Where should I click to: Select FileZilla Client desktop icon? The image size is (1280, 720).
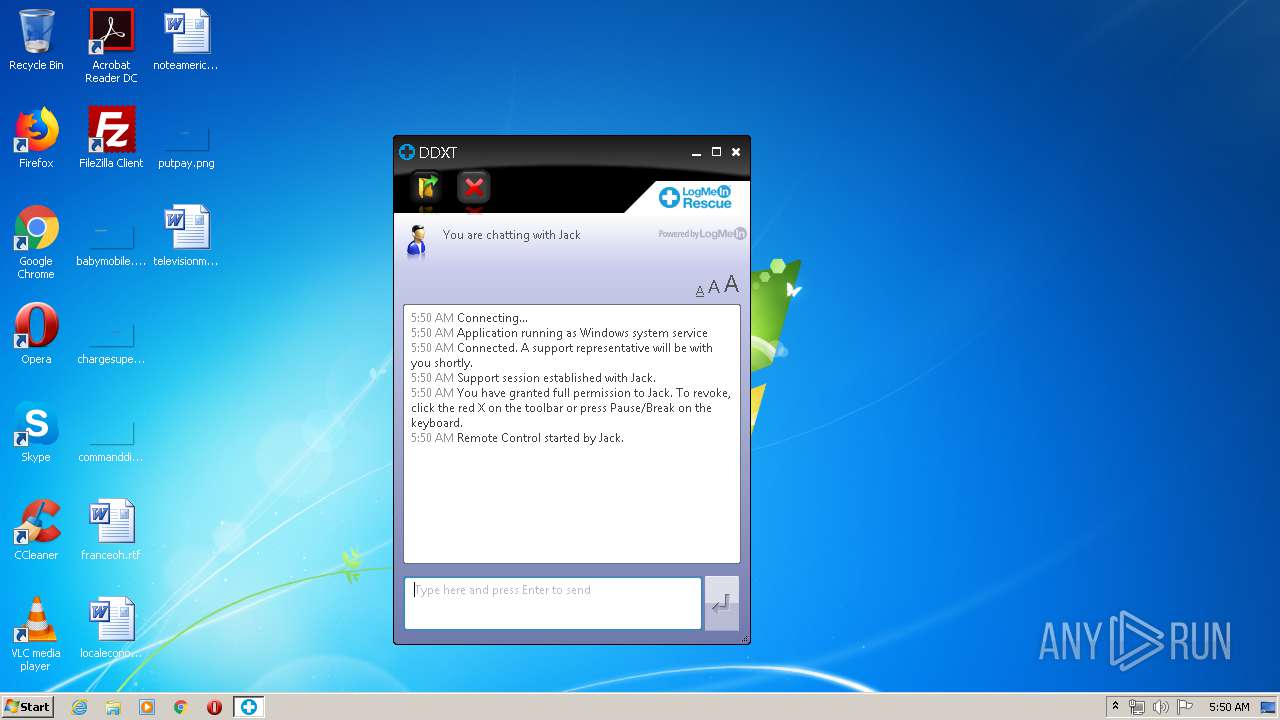pyautogui.click(x=111, y=138)
